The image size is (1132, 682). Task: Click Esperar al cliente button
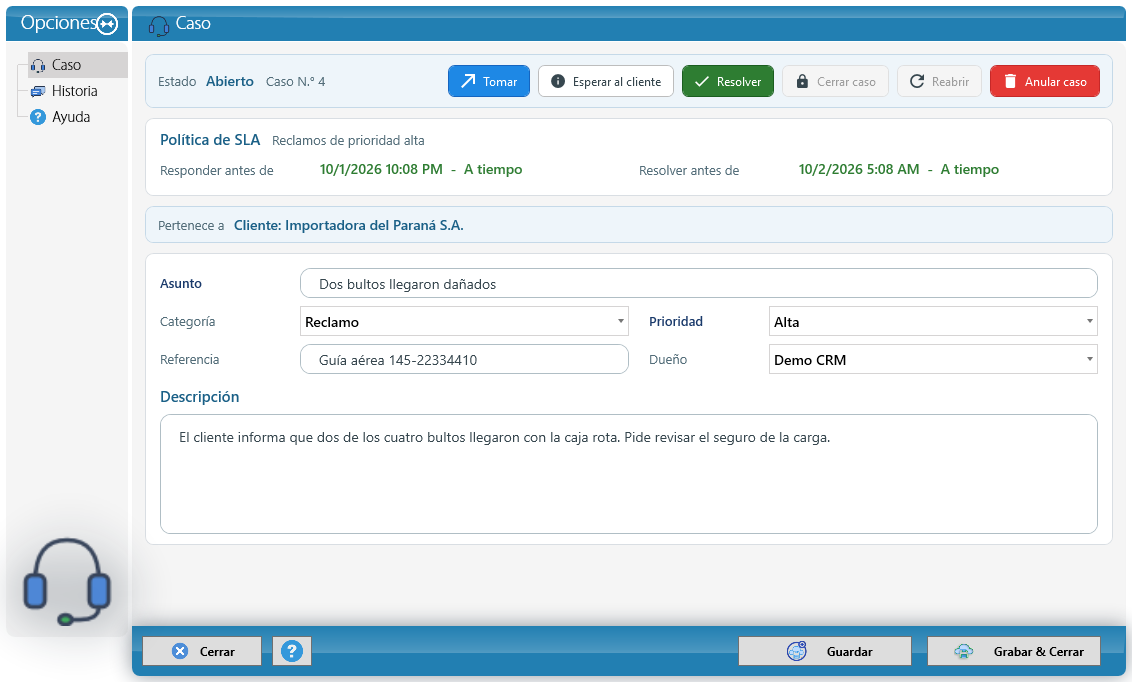(606, 82)
